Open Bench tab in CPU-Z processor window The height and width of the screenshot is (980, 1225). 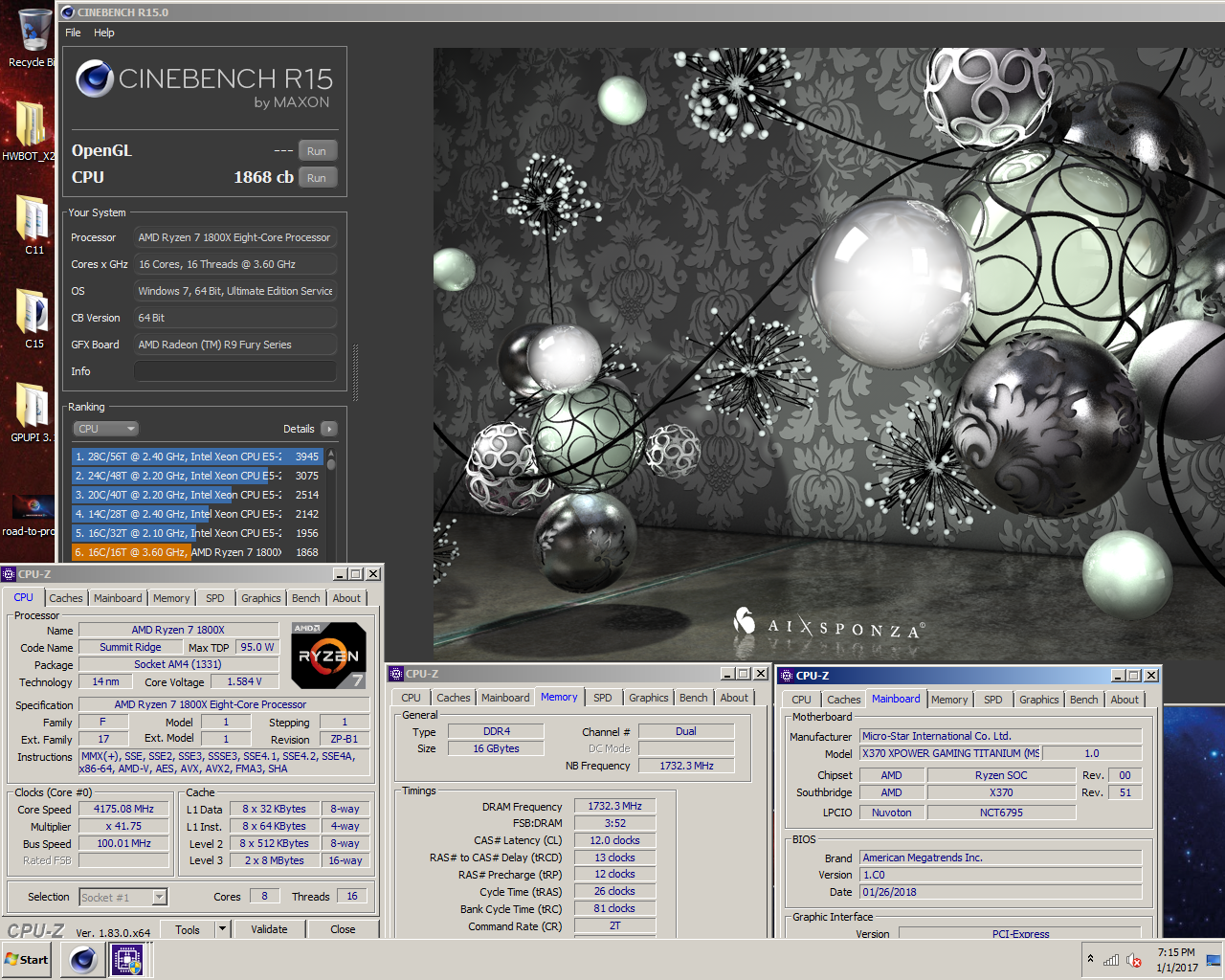[x=306, y=598]
